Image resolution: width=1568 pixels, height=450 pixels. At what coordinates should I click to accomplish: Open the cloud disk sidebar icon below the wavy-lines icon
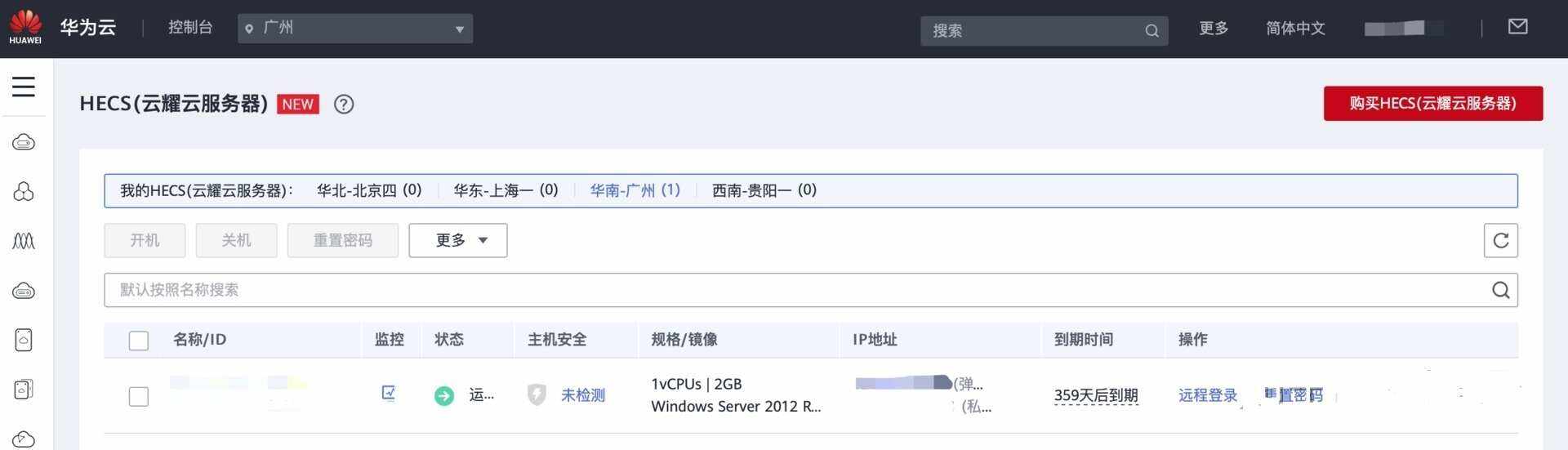tap(24, 291)
